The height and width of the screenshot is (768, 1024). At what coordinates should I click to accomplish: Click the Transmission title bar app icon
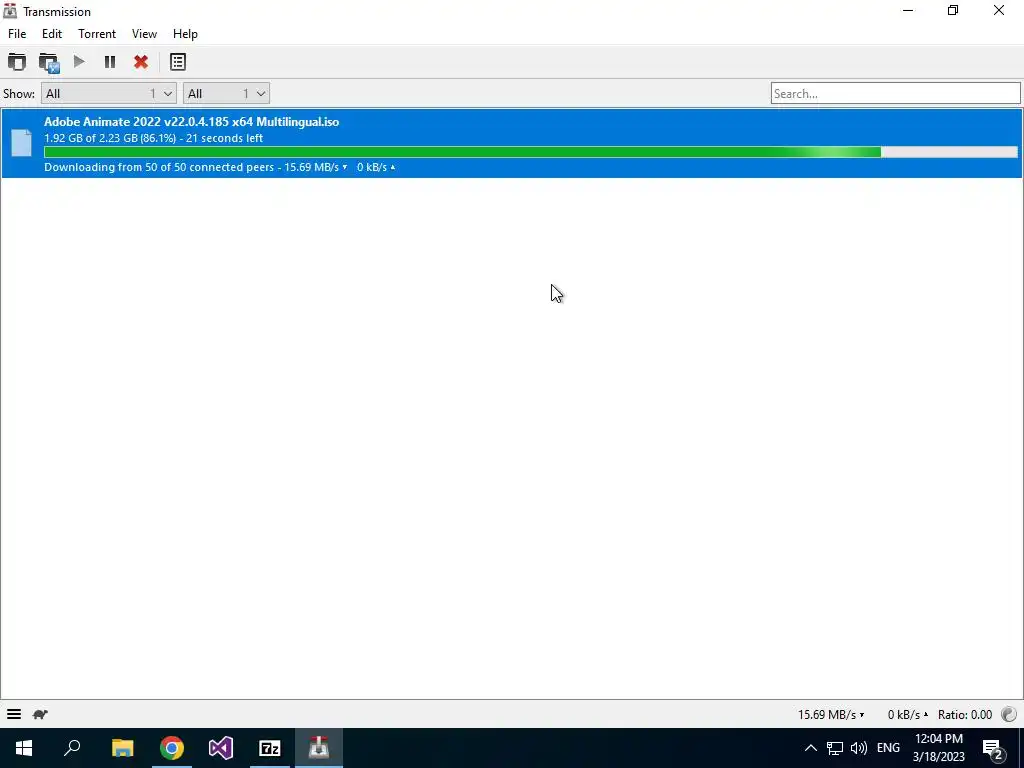[10, 11]
